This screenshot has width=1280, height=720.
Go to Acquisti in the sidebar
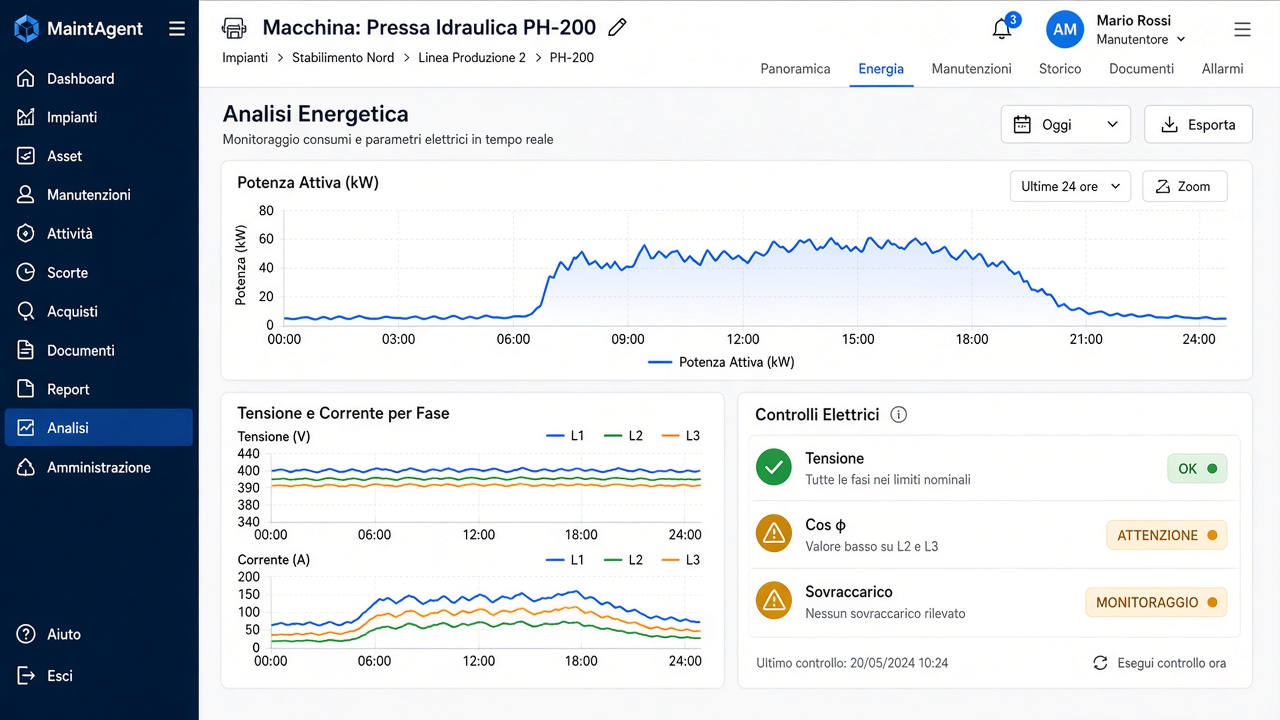[98, 311]
